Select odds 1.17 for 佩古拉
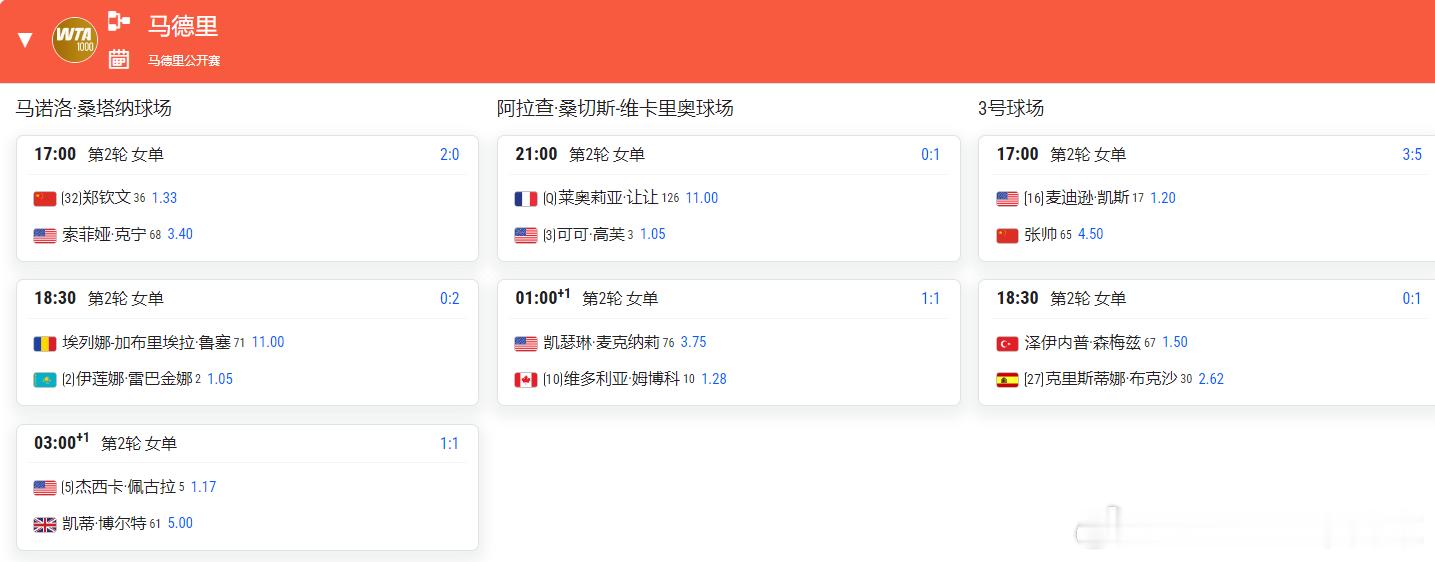The height and width of the screenshot is (562, 1435). (x=204, y=487)
